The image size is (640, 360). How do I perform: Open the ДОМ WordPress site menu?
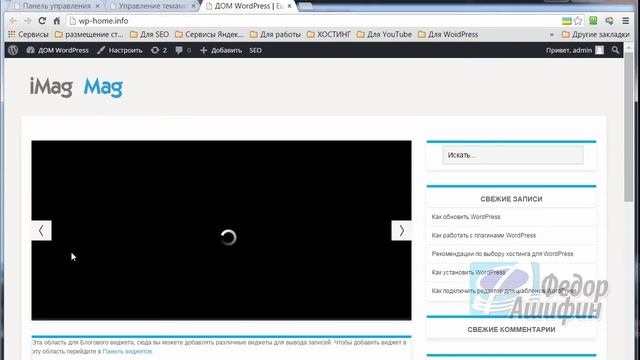tap(58, 50)
